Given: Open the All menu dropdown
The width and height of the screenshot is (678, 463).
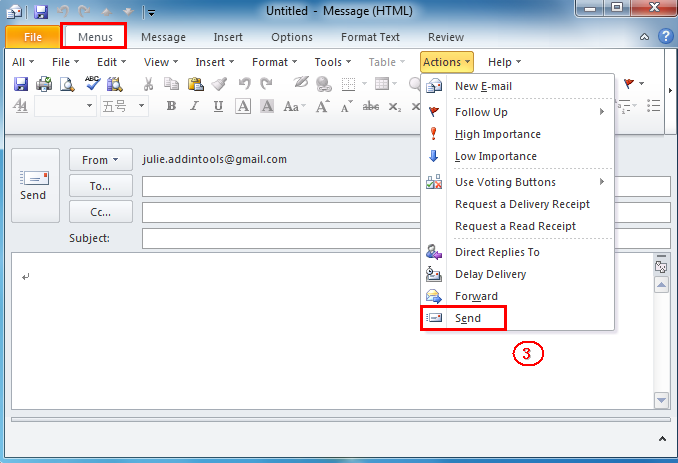Looking at the screenshot, I should tap(23, 62).
